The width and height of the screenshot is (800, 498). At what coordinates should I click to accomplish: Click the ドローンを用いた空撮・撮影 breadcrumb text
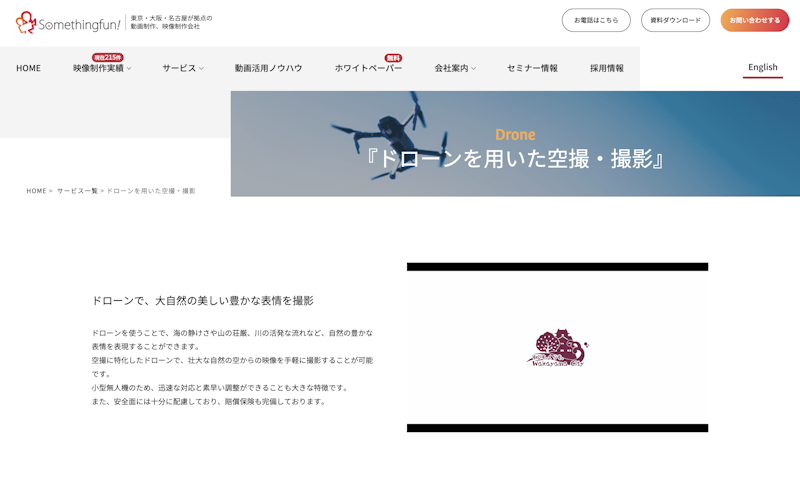[x=151, y=191]
